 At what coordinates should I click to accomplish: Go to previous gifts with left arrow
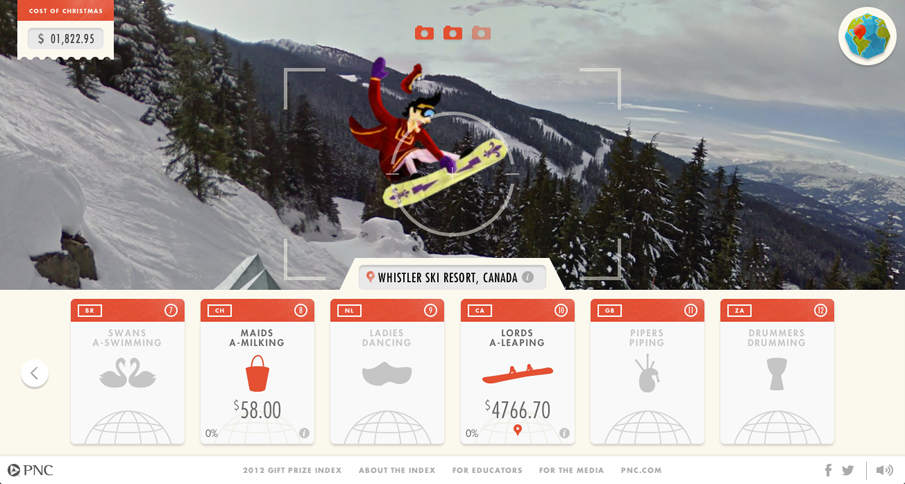pyautogui.click(x=35, y=373)
